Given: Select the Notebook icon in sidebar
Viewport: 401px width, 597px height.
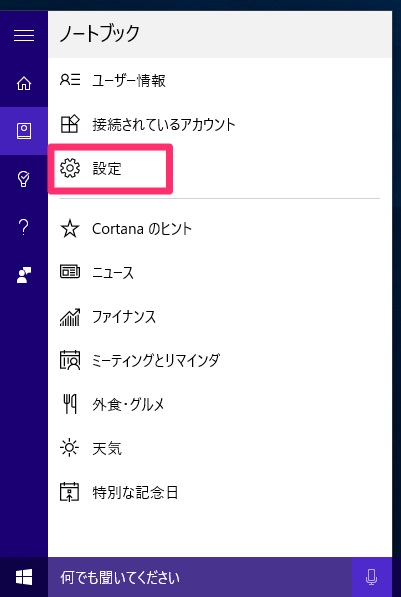Looking at the screenshot, I should point(24,131).
